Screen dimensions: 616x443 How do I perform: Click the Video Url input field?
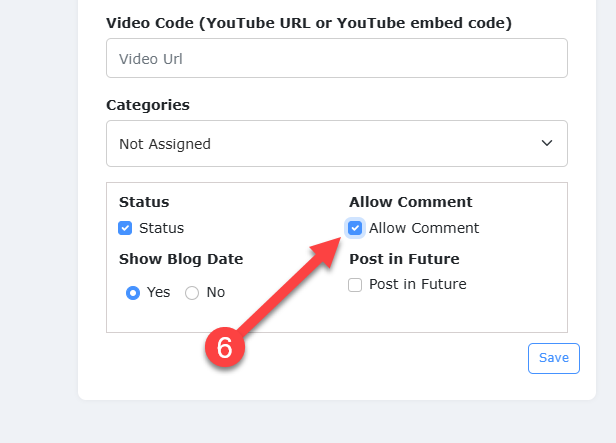[x=336, y=58]
